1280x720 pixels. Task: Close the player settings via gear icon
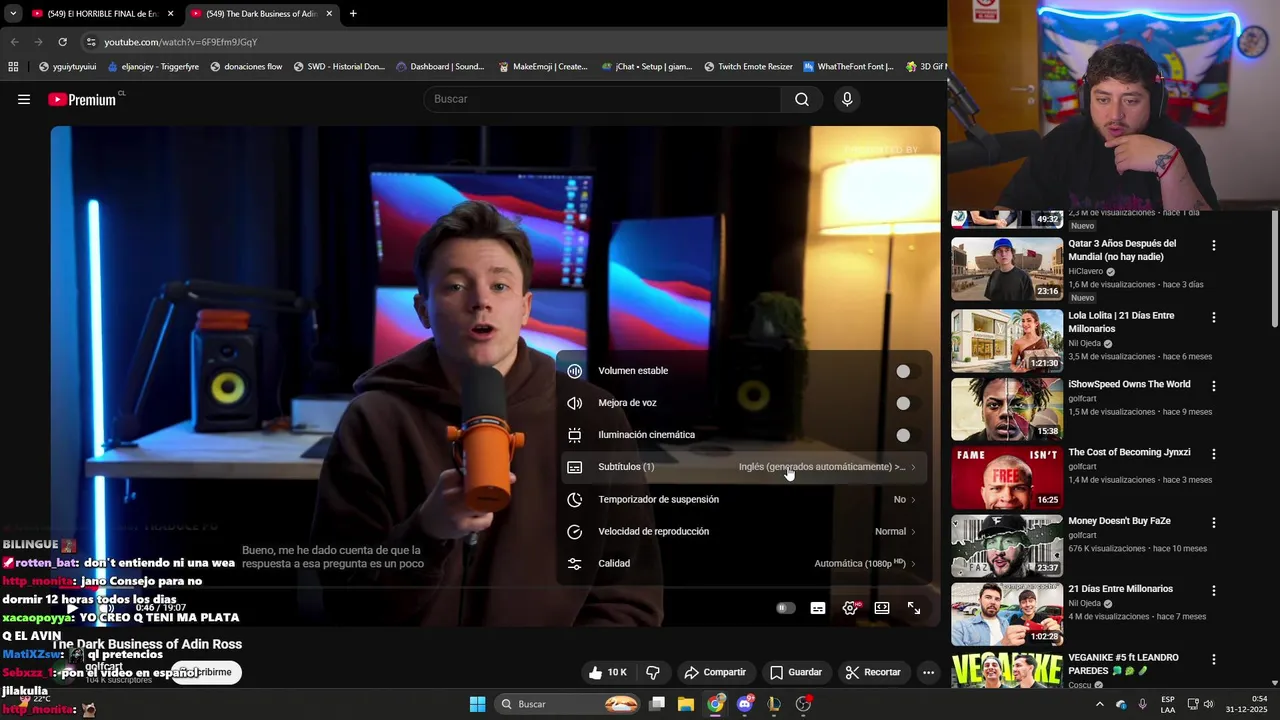[850, 608]
